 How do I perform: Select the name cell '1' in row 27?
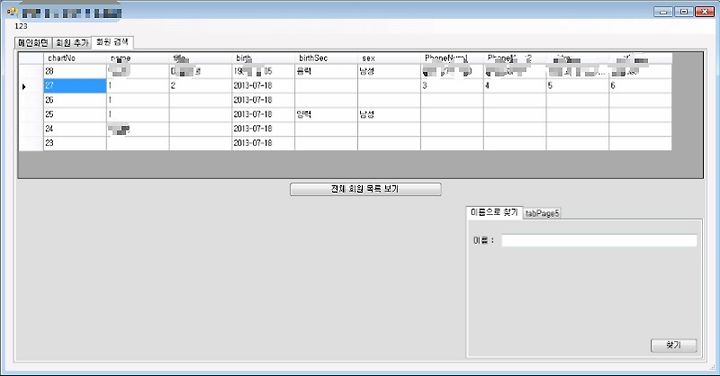click(138, 86)
